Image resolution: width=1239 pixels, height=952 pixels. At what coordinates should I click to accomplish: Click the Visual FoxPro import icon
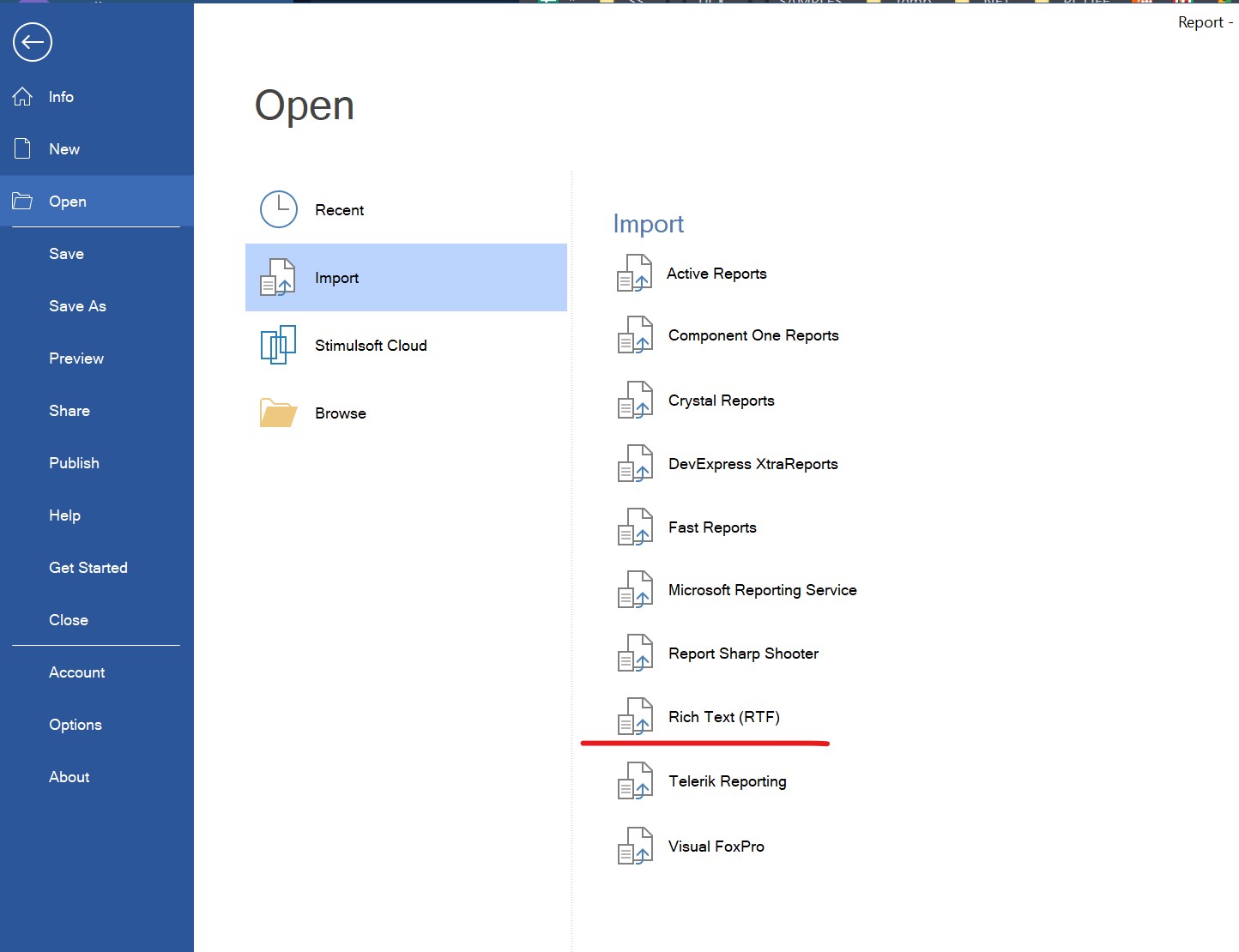tap(635, 846)
